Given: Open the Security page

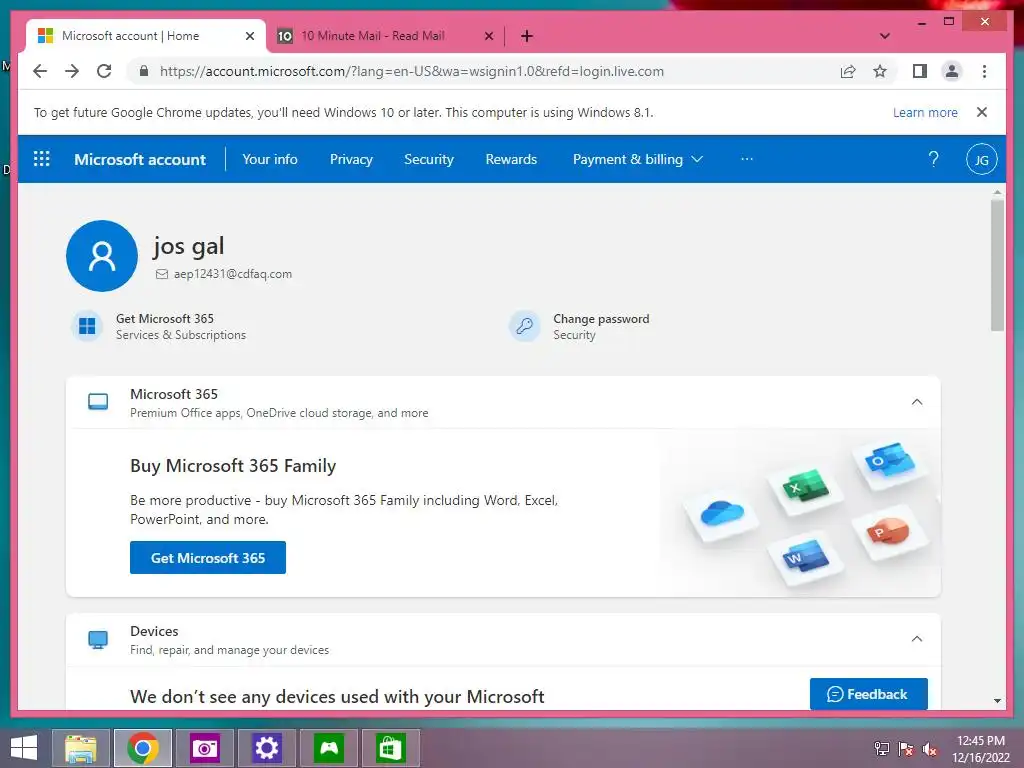Looking at the screenshot, I should [428, 159].
